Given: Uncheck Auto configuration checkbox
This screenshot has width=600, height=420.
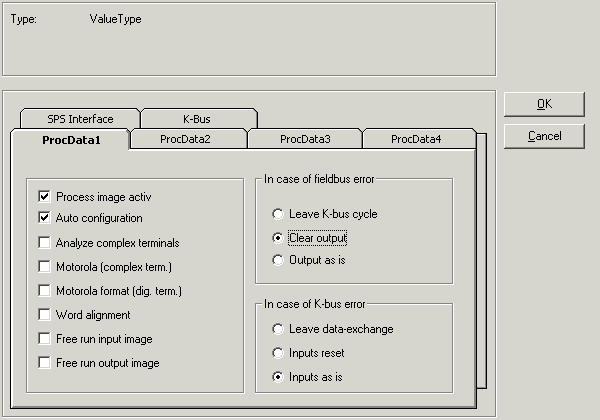Looking at the screenshot, I should point(44,218).
